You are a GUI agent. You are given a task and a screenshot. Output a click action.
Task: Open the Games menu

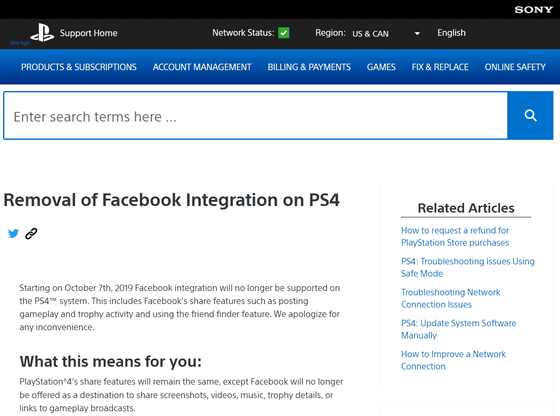pyautogui.click(x=381, y=67)
